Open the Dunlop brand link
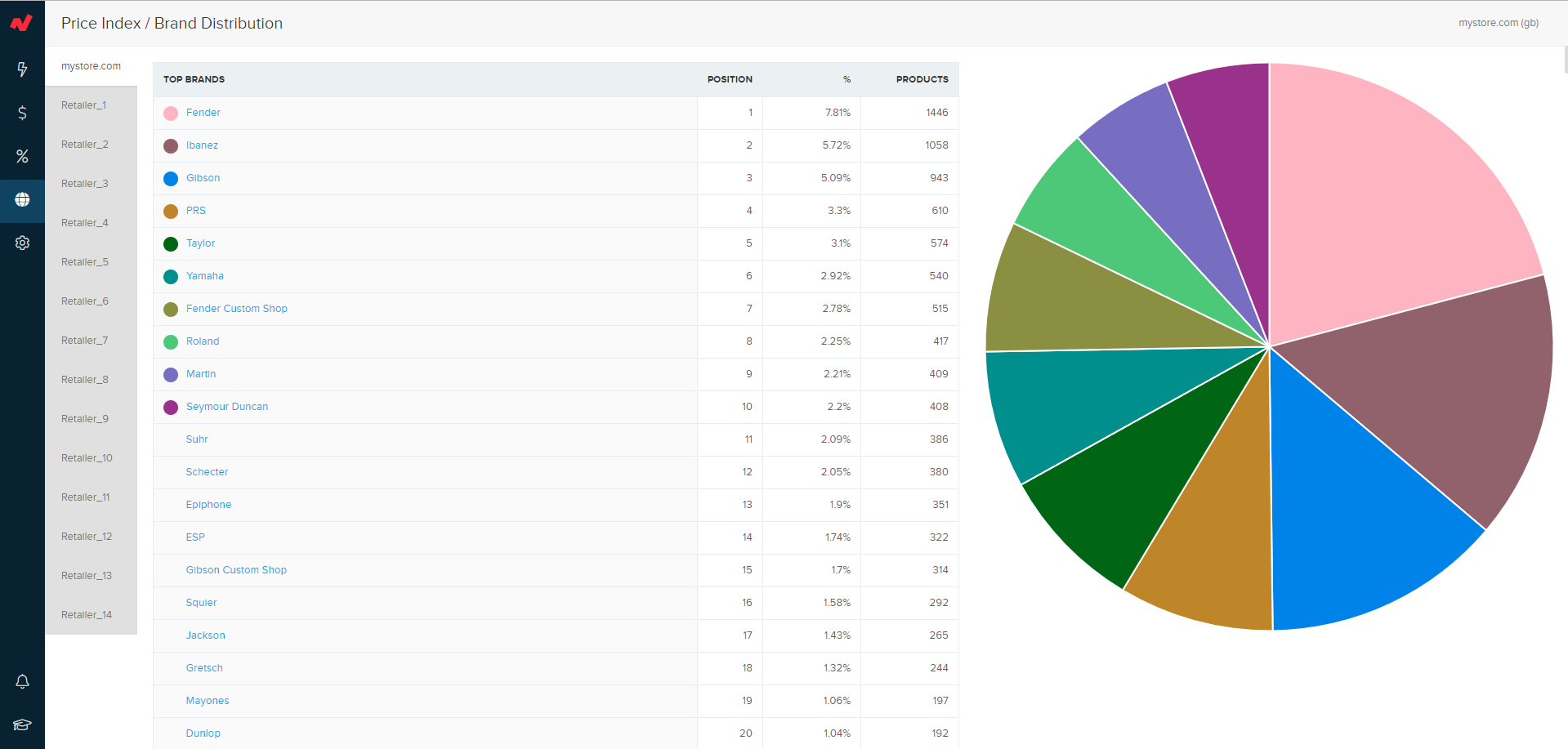1568x749 pixels. coord(203,733)
